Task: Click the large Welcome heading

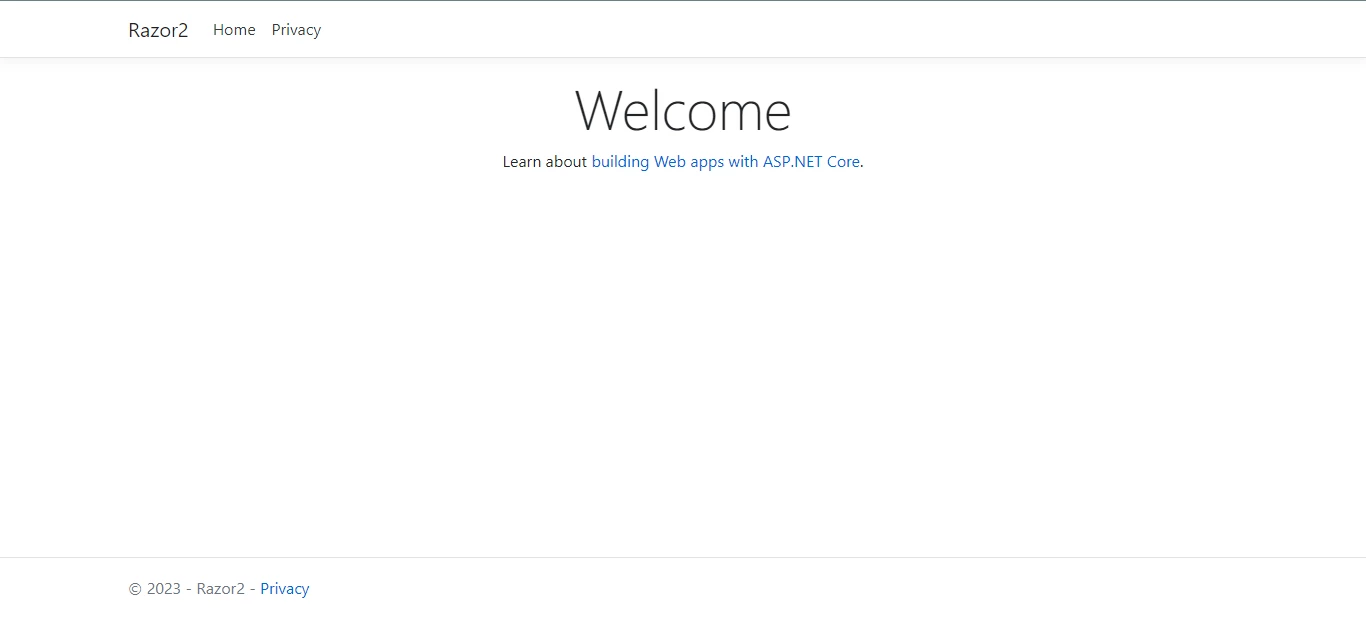Action: click(x=683, y=110)
